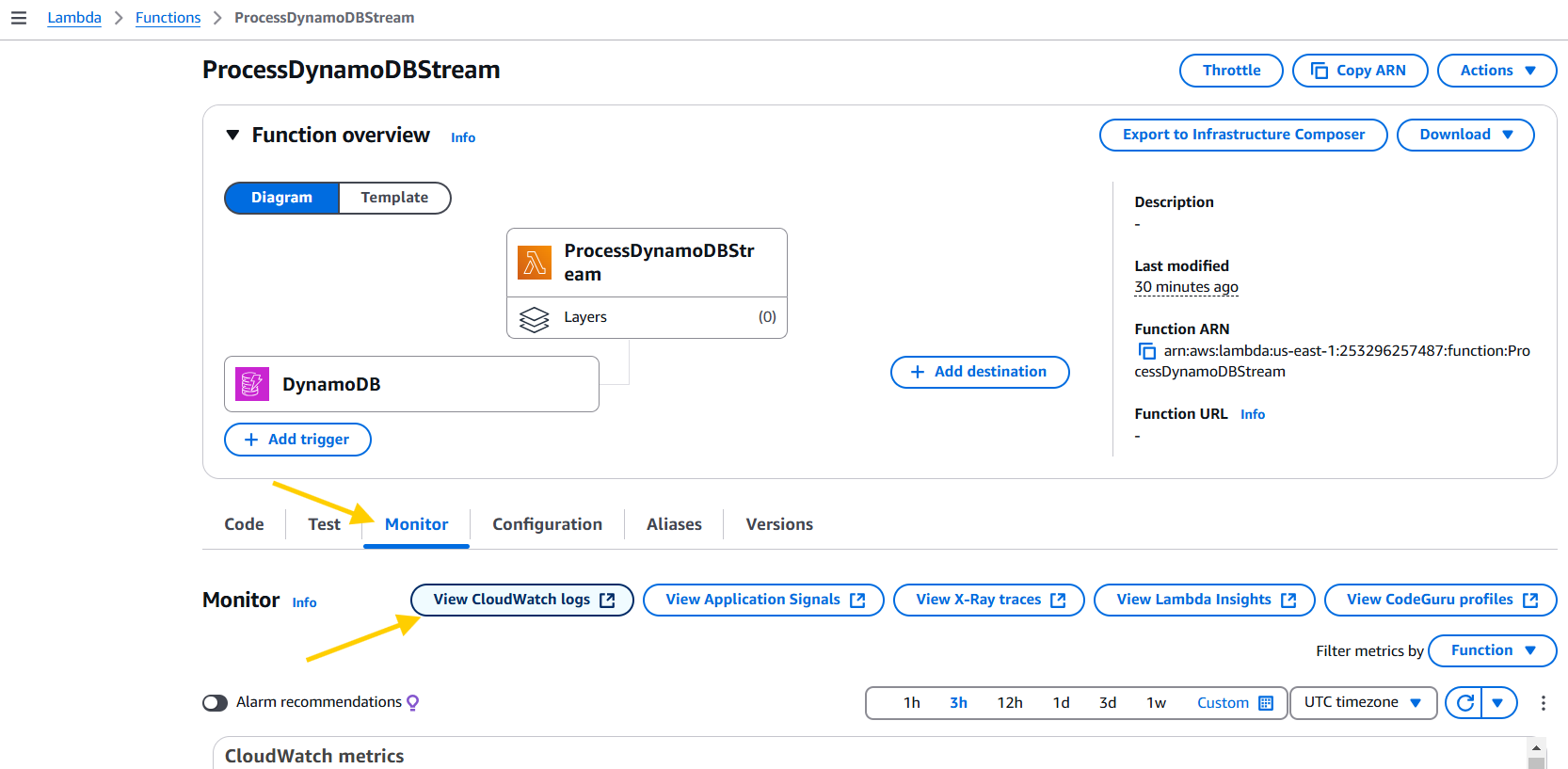Click View CloudWatch logs button
Image resolution: width=1568 pixels, height=769 pixels.
[522, 600]
